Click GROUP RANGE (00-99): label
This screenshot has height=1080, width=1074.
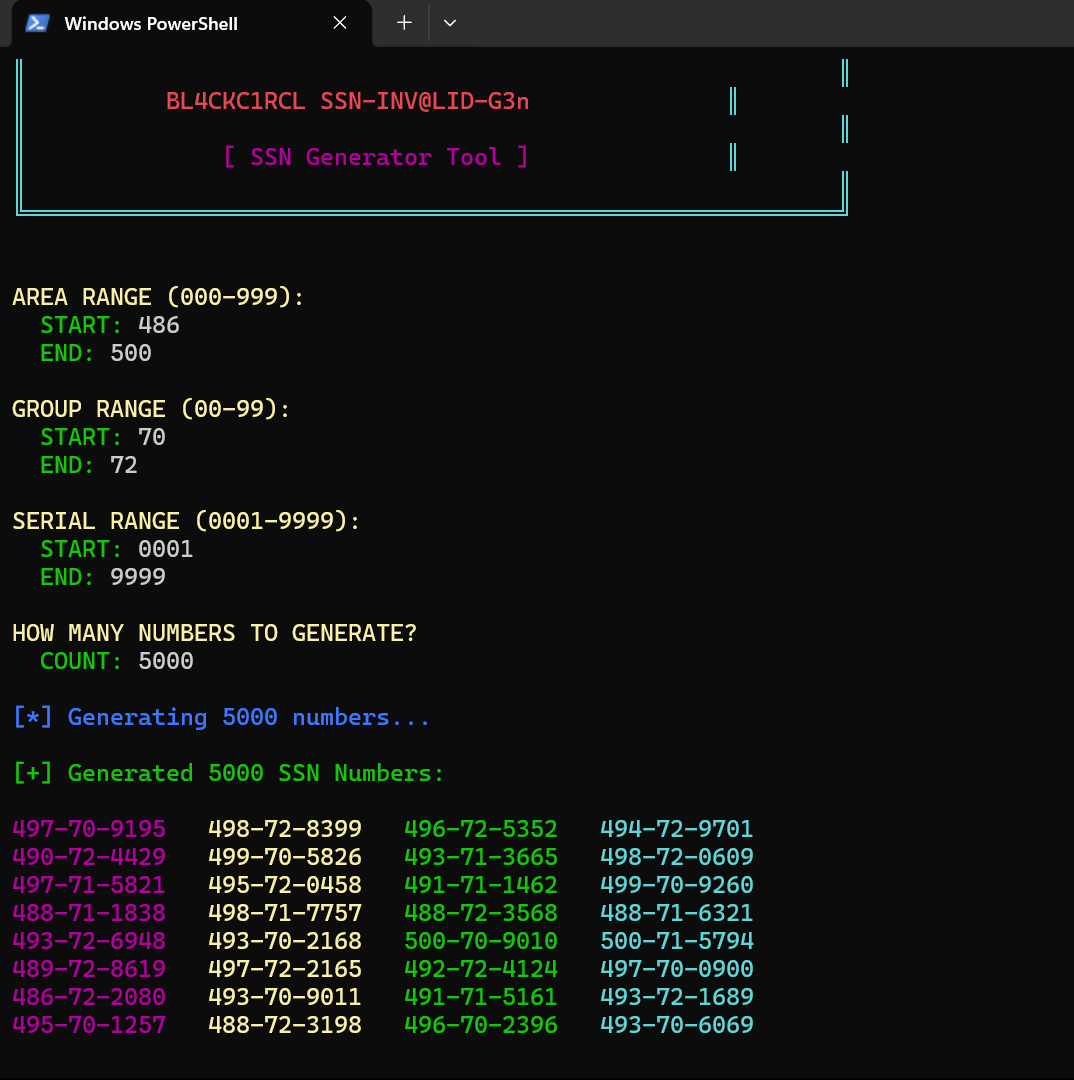pos(151,409)
